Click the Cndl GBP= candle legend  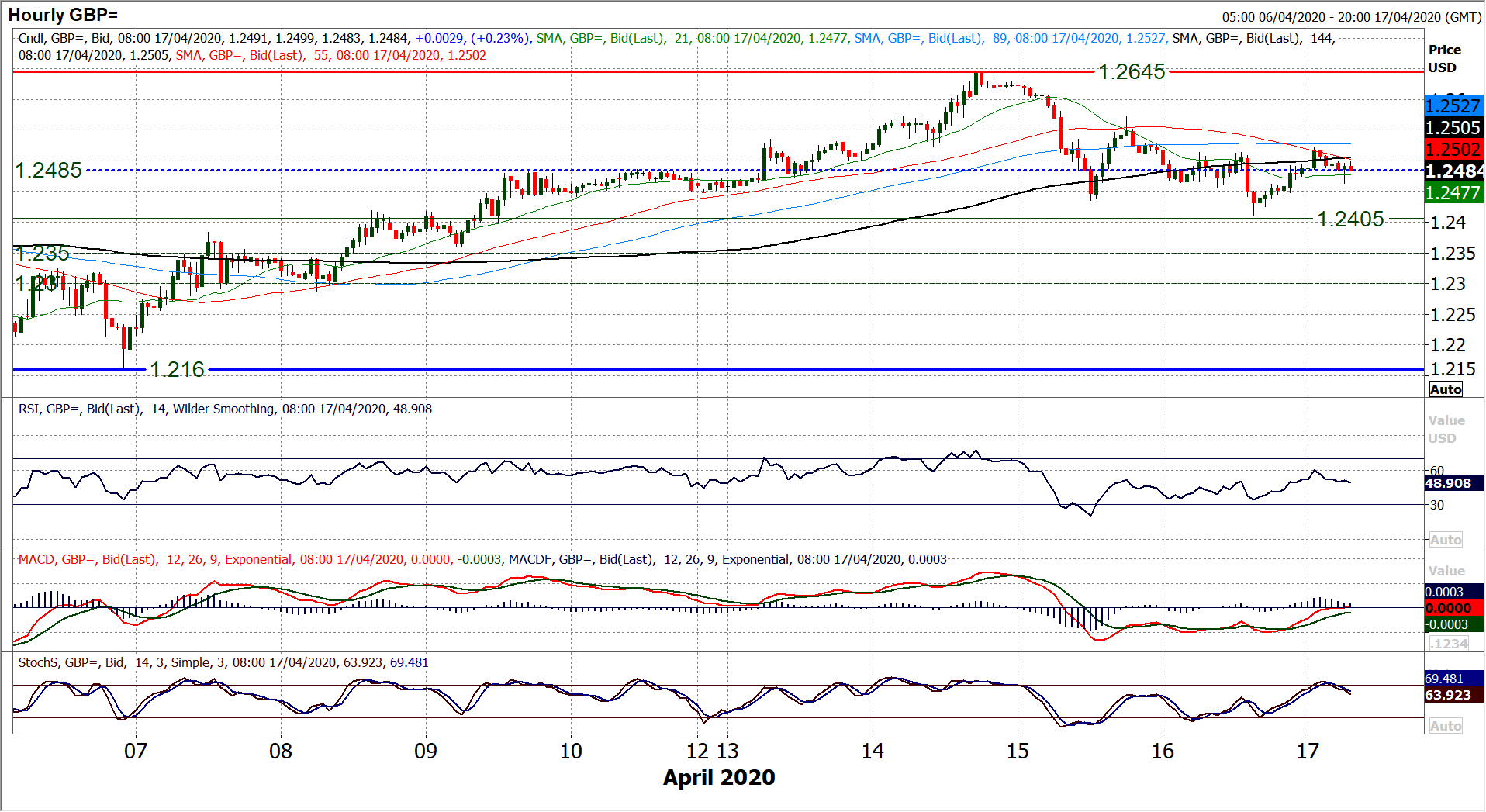point(275,38)
